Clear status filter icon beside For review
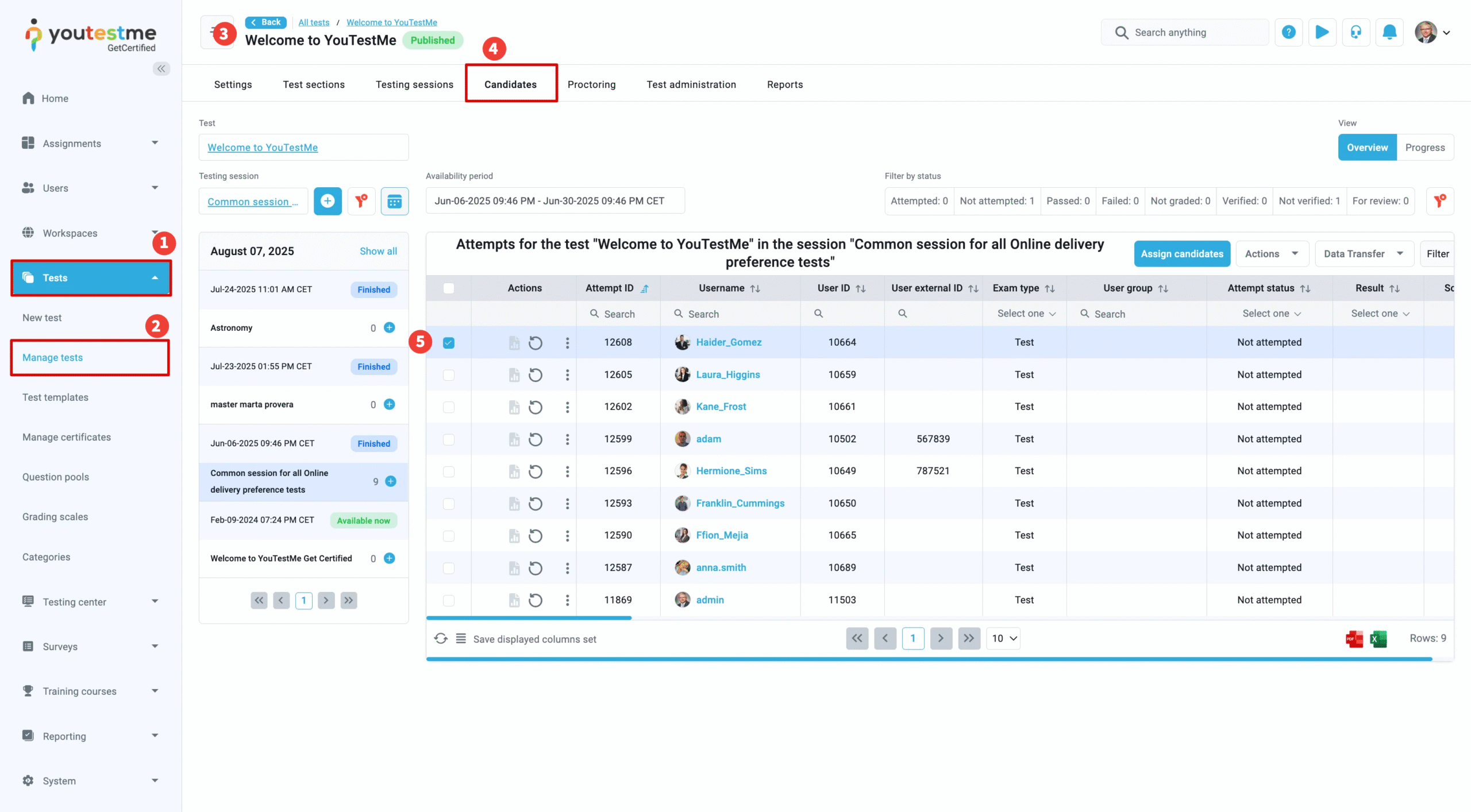 [x=1440, y=201]
